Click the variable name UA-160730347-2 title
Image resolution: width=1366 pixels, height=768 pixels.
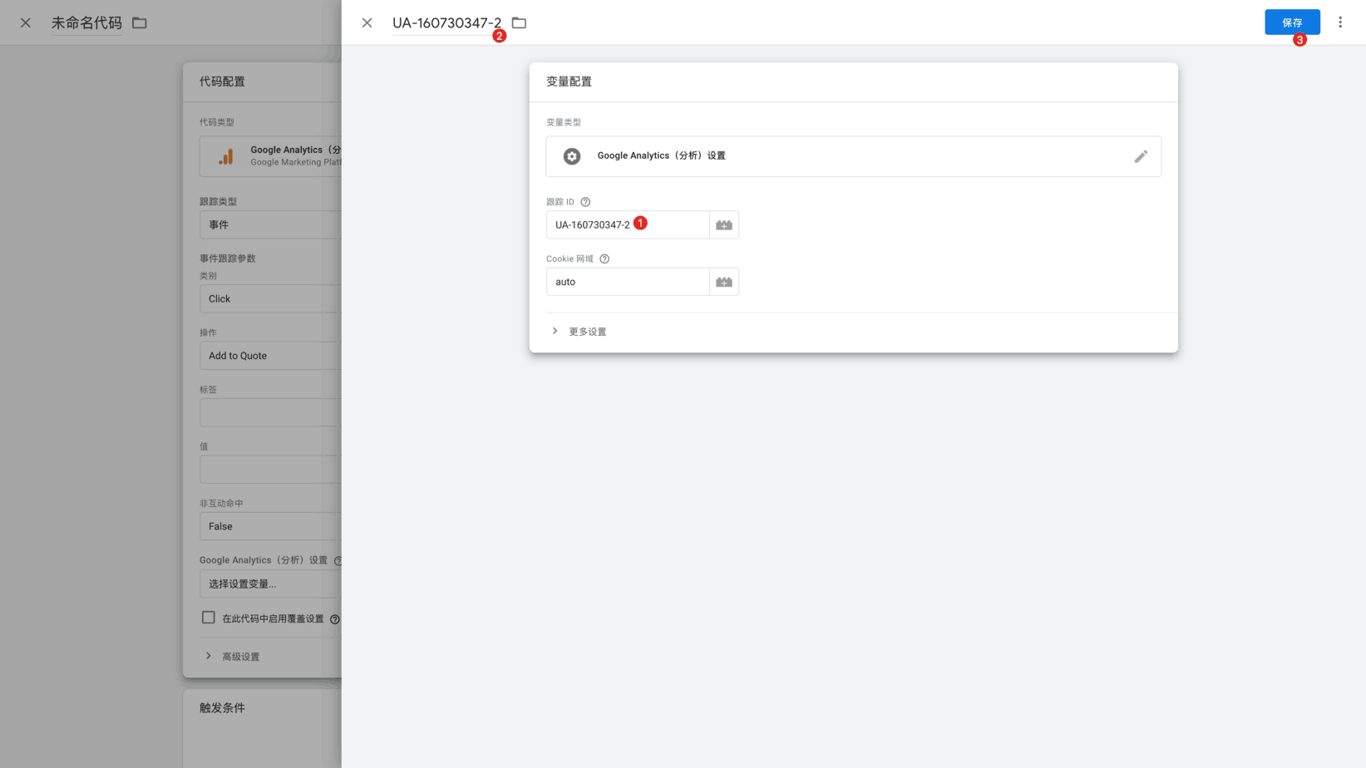(x=446, y=23)
